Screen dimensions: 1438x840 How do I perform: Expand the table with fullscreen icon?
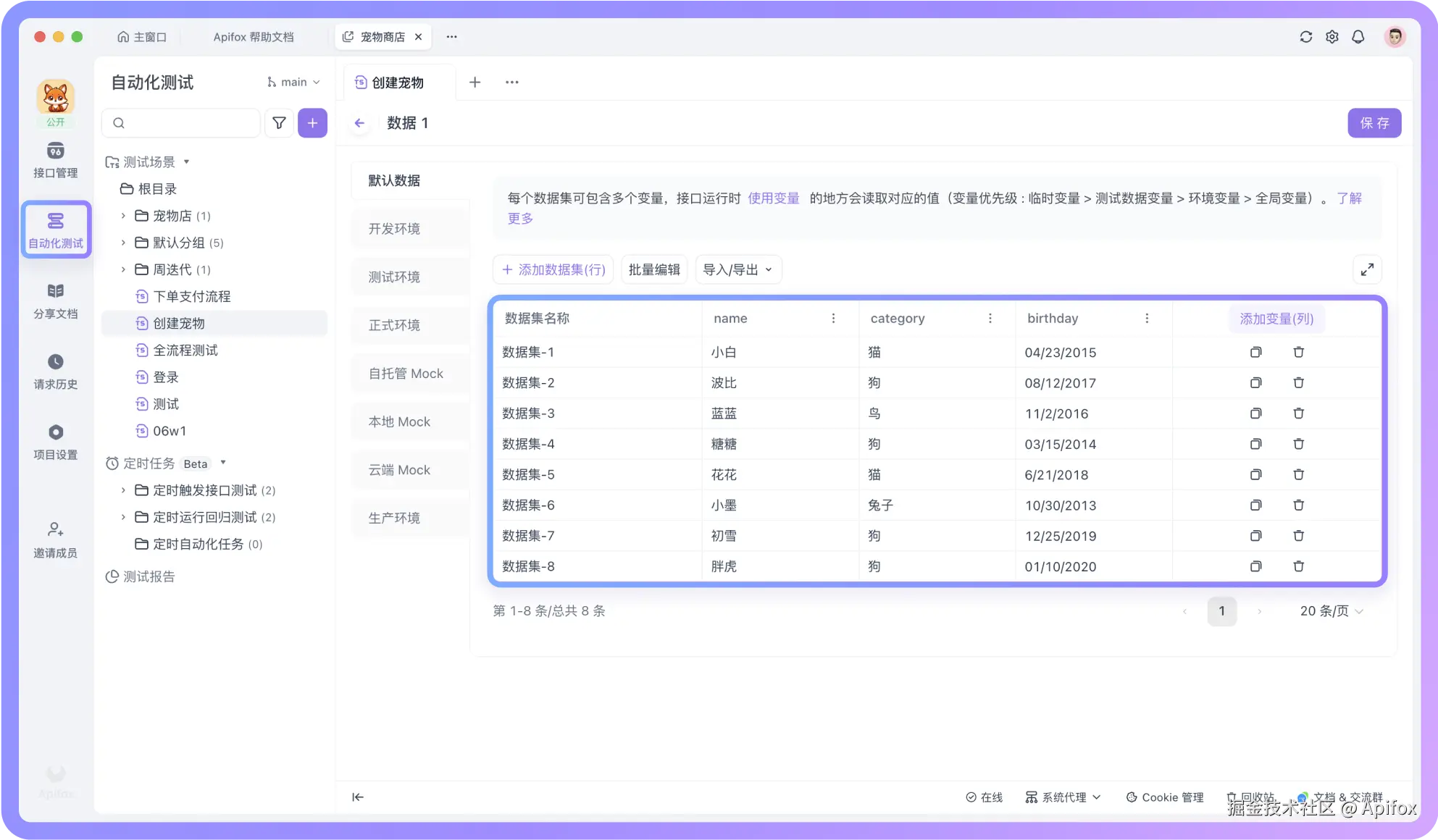coord(1367,269)
